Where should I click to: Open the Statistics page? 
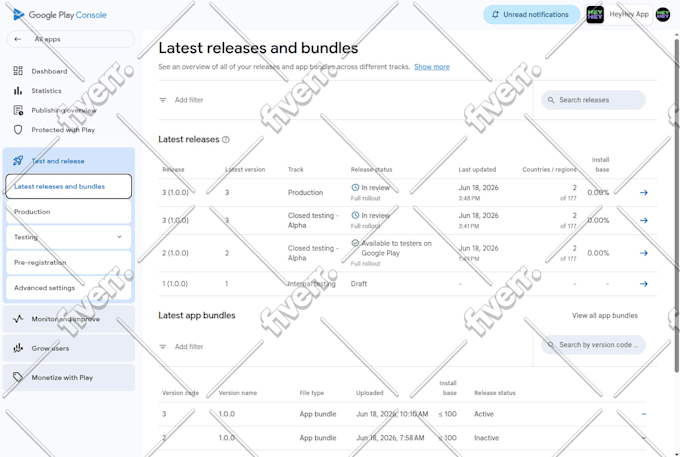coord(46,91)
